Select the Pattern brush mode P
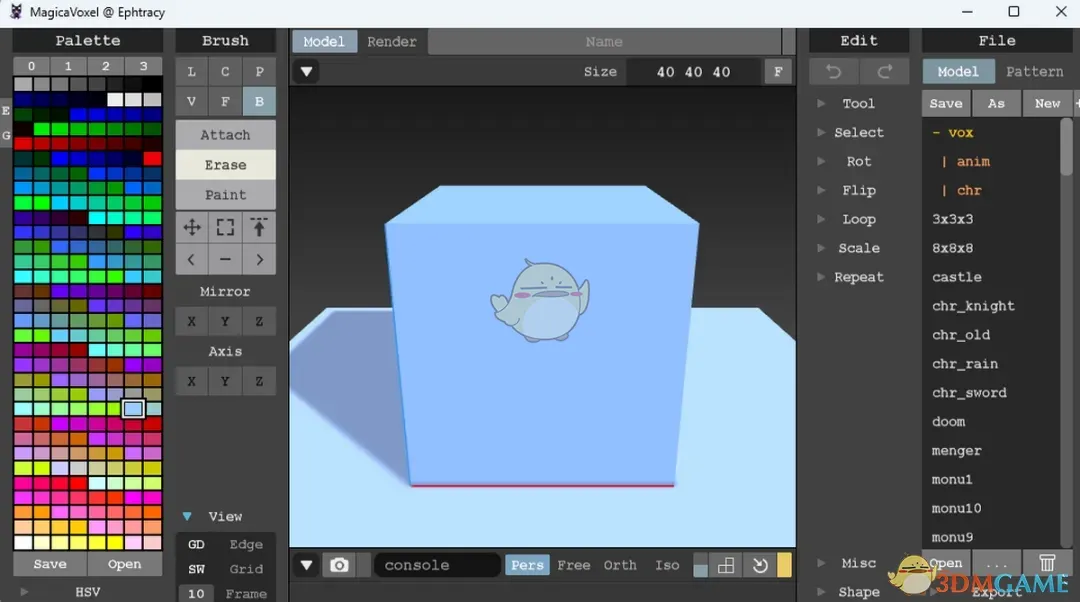The height and width of the screenshot is (602, 1080). click(259, 72)
